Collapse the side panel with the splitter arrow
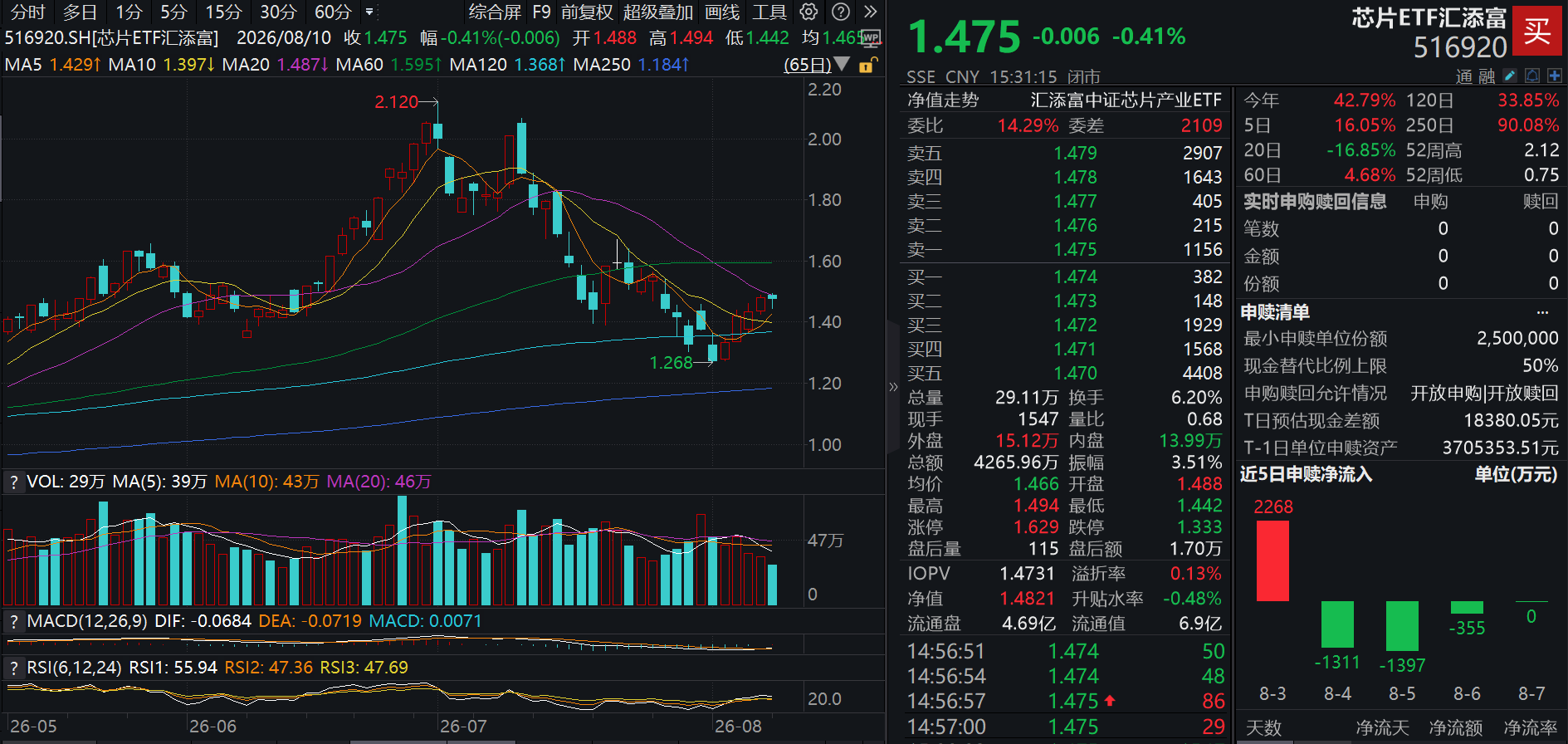This screenshot has width=1568, height=744. pos(893,387)
